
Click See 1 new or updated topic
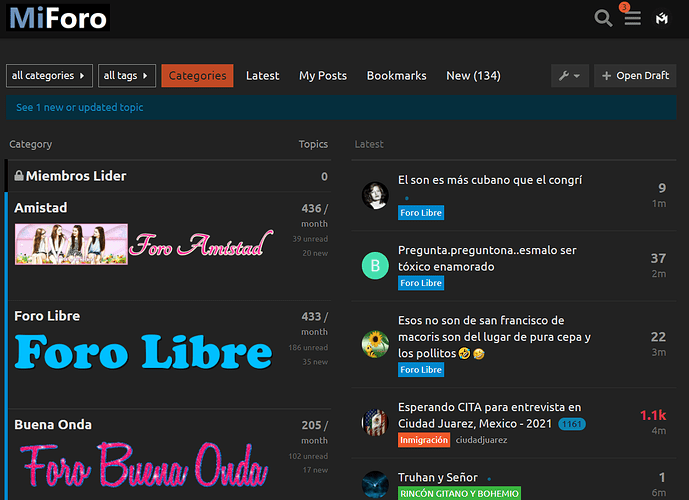click(x=80, y=108)
